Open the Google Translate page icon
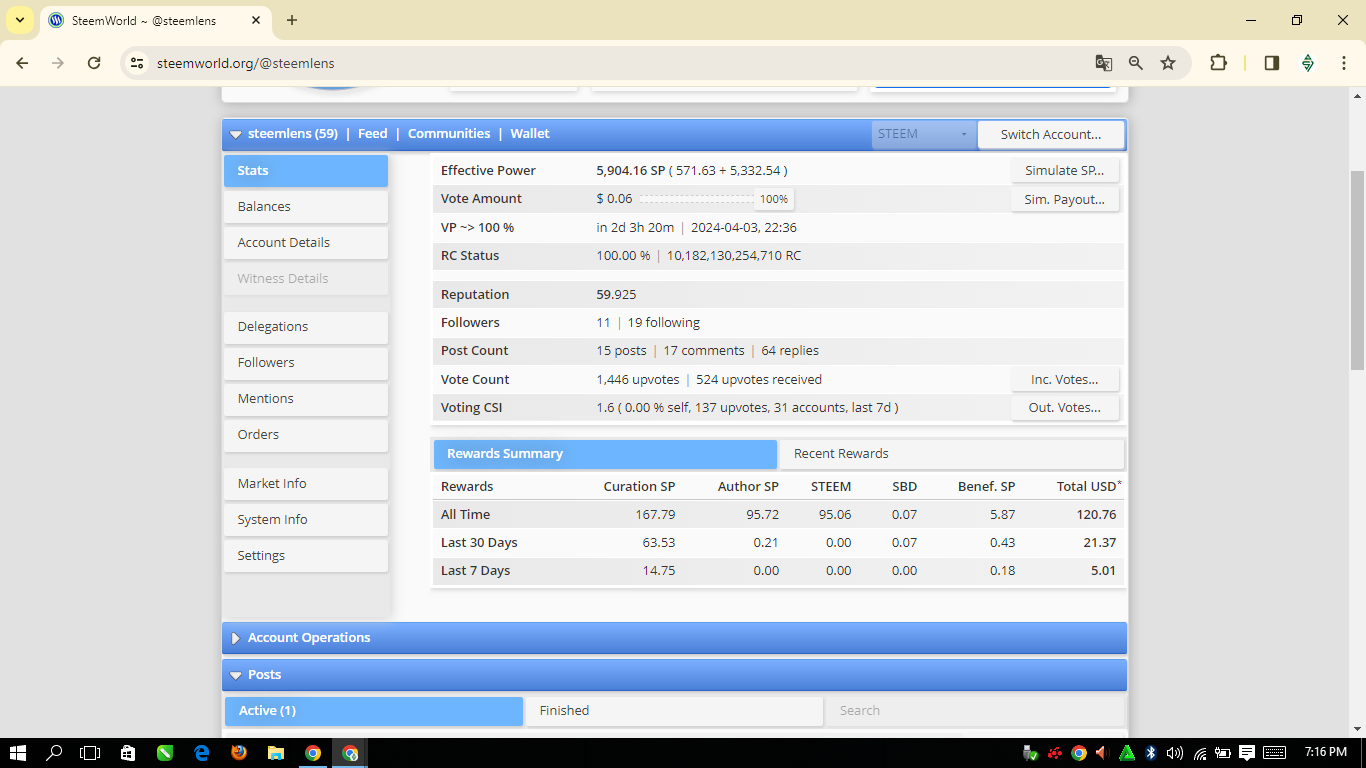Viewport: 1366px width, 768px height. 1104,63
